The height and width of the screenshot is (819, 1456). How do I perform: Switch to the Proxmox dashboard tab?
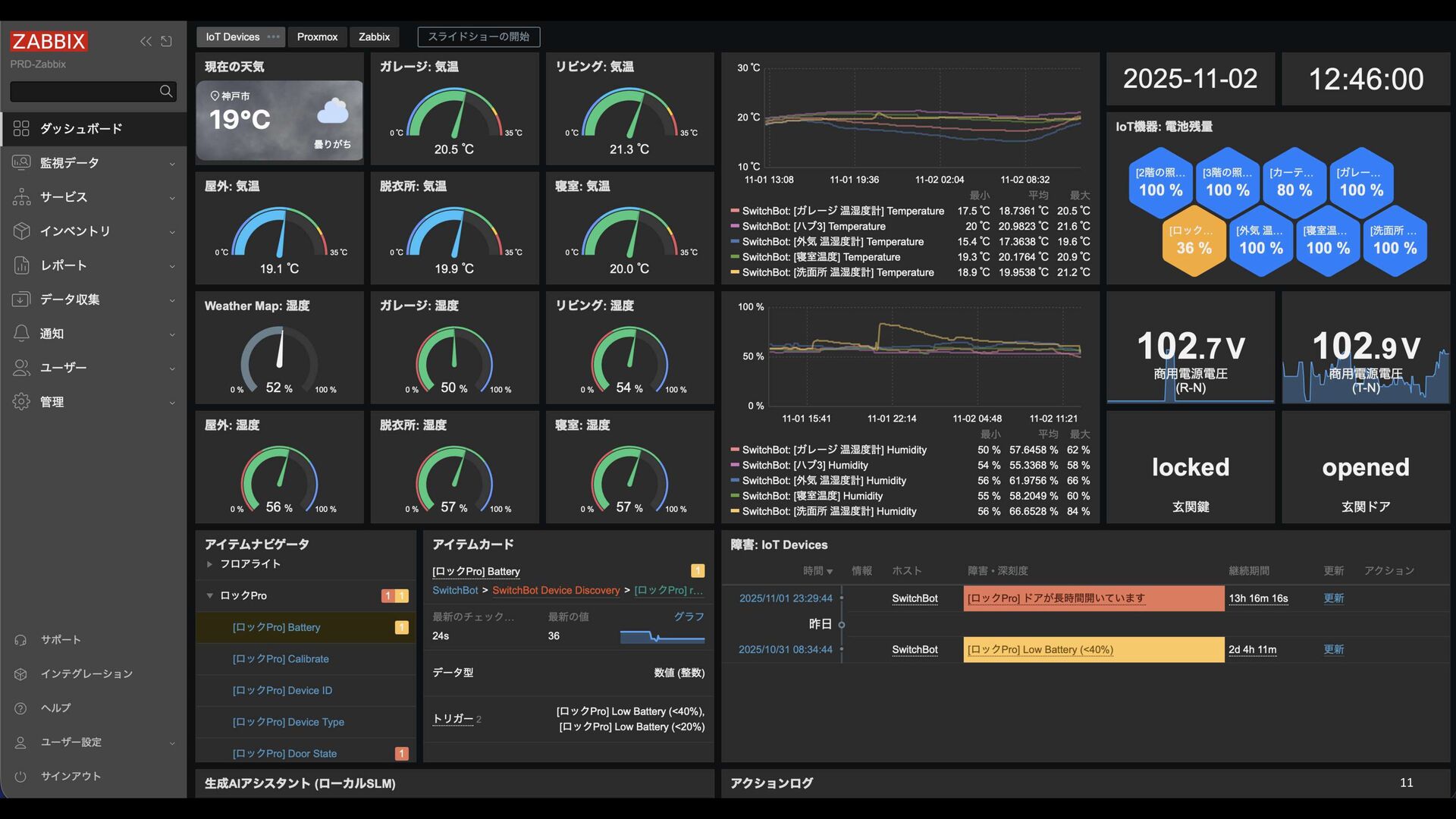point(317,37)
